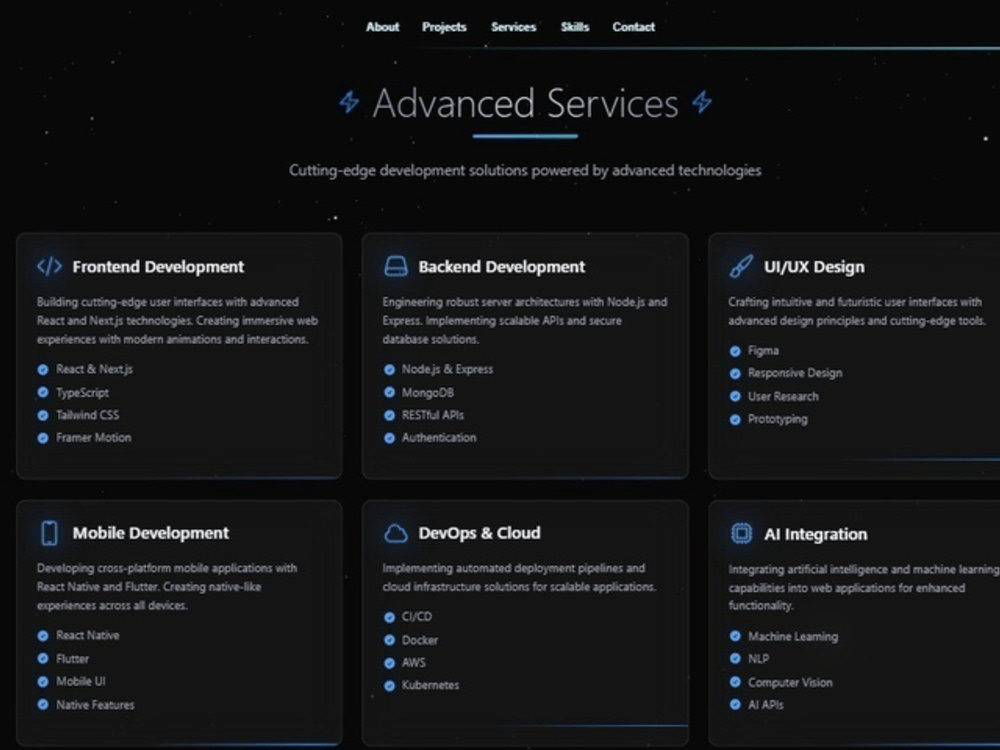This screenshot has height=750, width=1000.
Task: Select Services in the top nav
Action: (x=513, y=27)
